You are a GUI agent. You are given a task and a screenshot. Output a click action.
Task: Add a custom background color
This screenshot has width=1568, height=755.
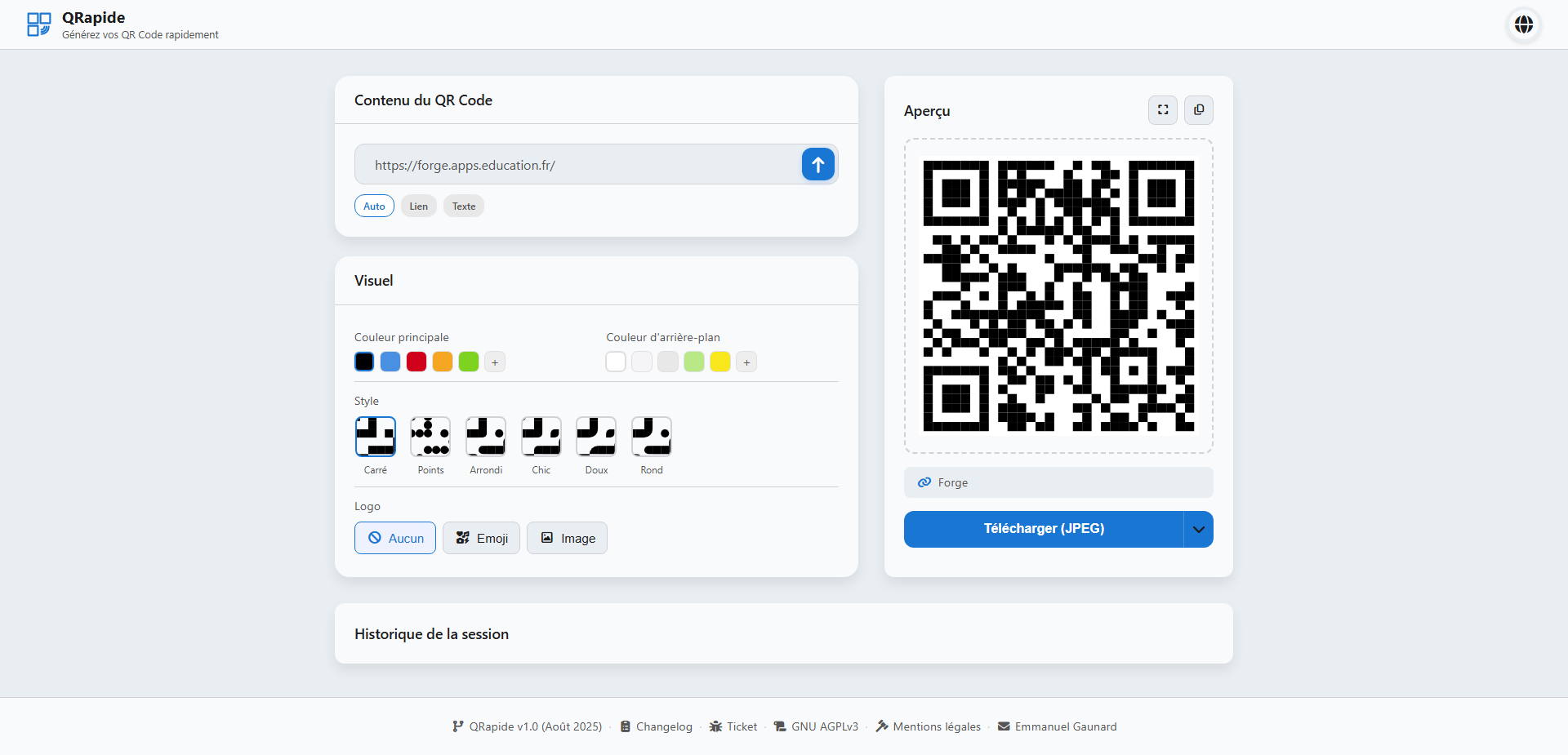pos(746,362)
